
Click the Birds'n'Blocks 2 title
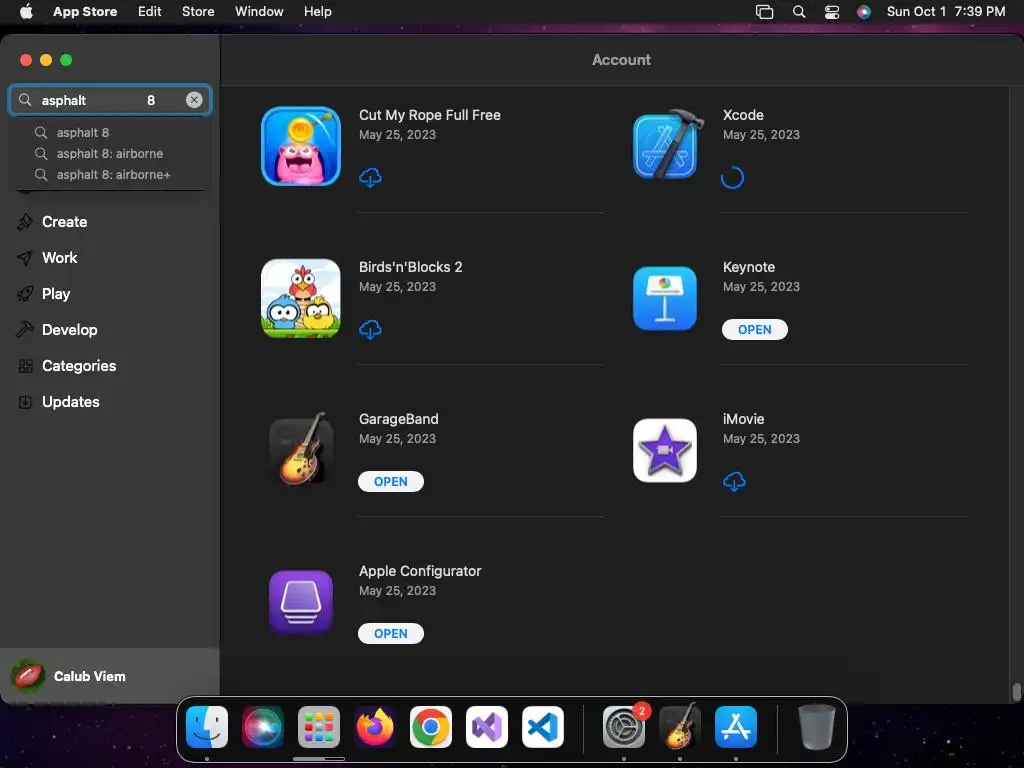click(410, 267)
